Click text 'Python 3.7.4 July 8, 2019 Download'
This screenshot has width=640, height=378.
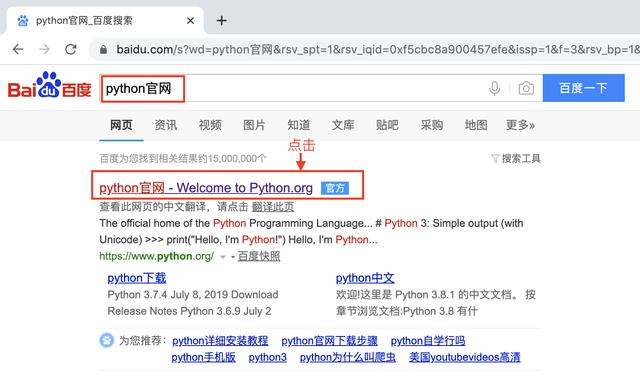coord(193,295)
